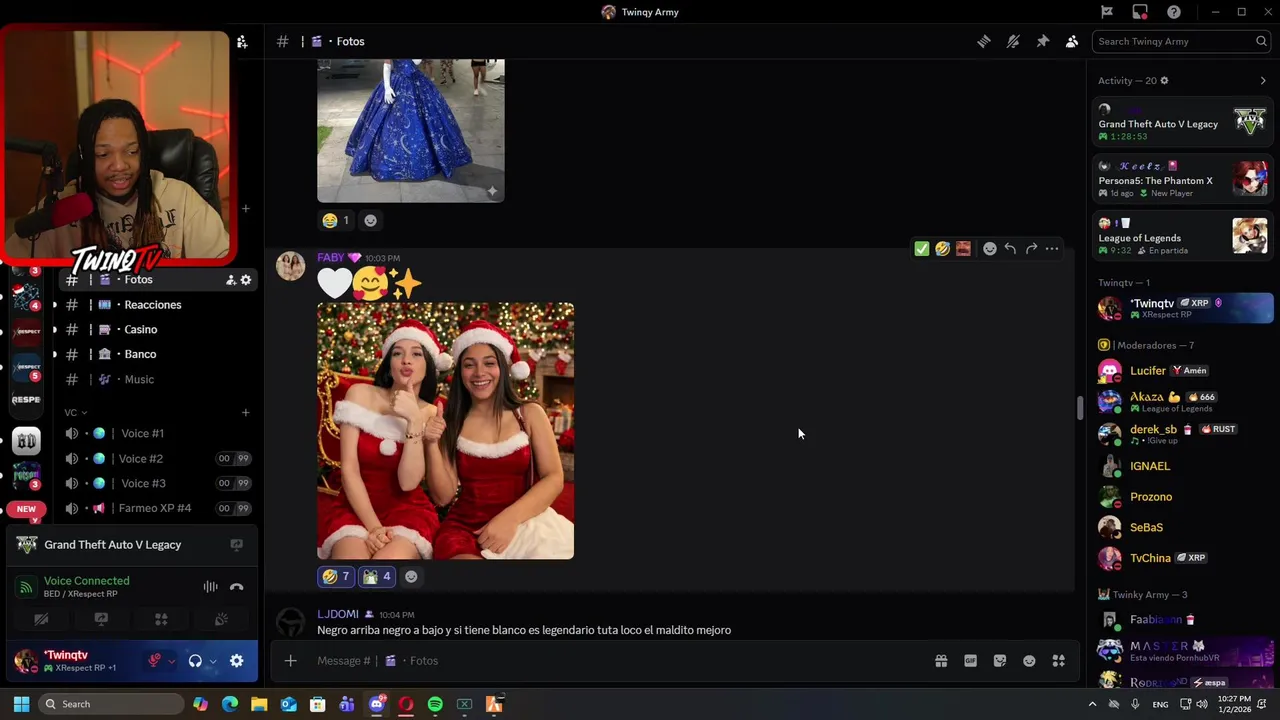
Task: Stream Grand Theft Auto V Legacy
Action: coord(236,545)
